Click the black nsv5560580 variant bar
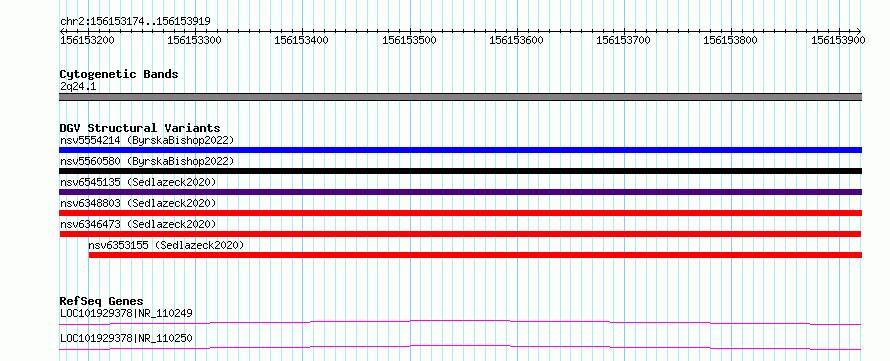890x361 pixels. point(460,171)
